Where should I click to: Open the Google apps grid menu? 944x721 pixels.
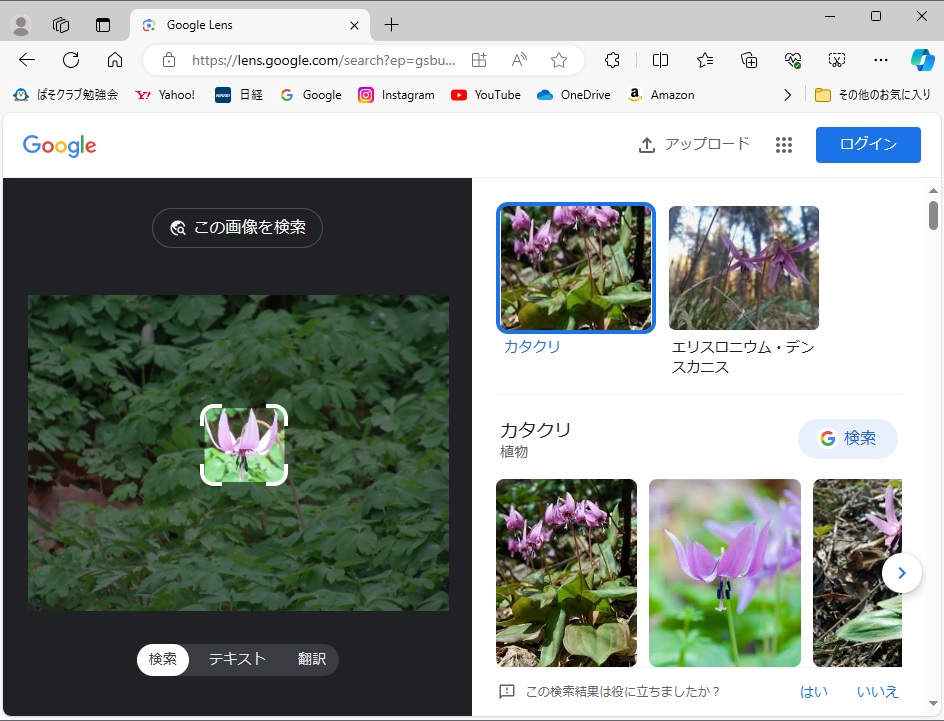coord(783,145)
